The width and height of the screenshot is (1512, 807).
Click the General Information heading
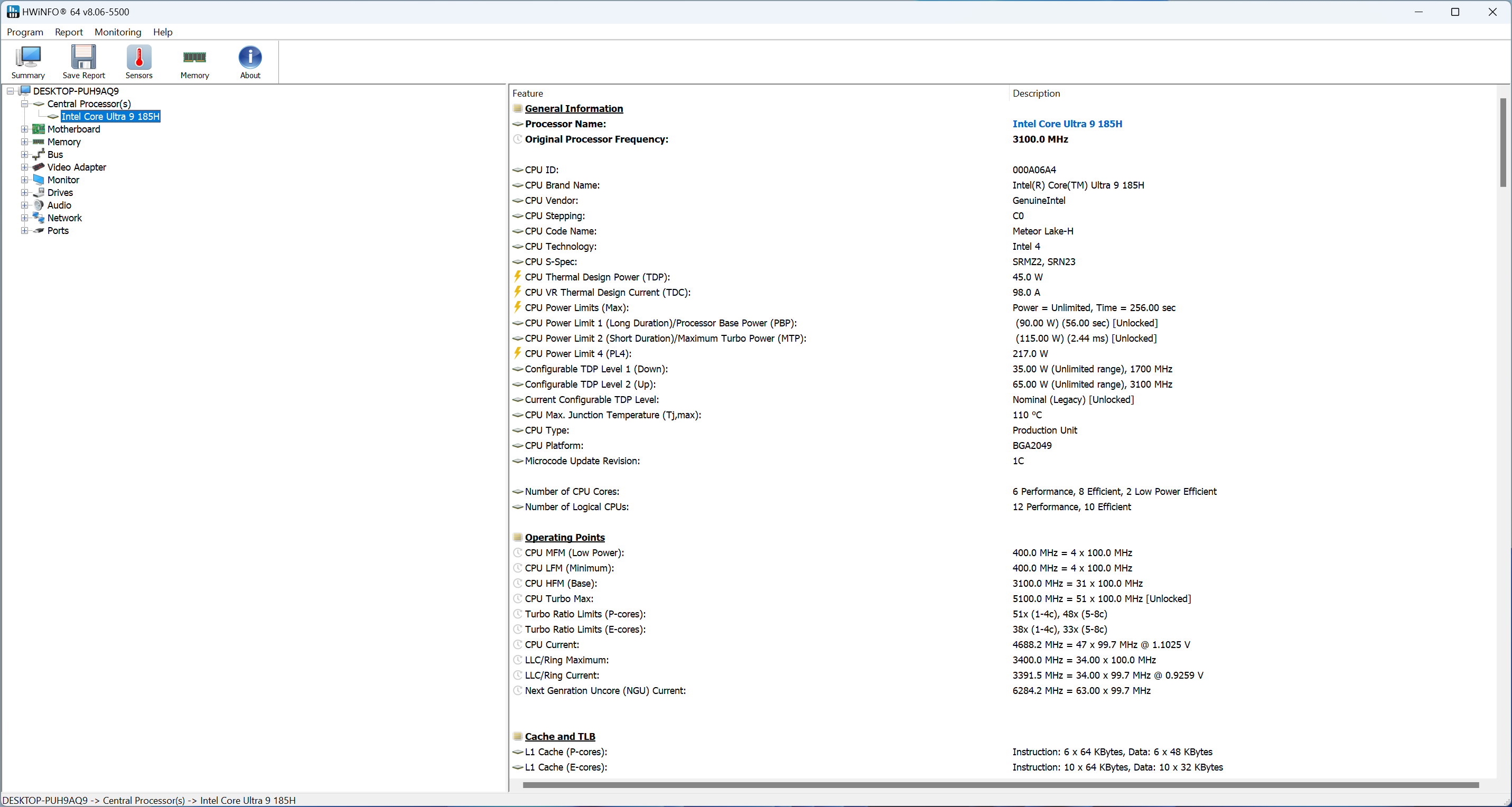point(573,109)
